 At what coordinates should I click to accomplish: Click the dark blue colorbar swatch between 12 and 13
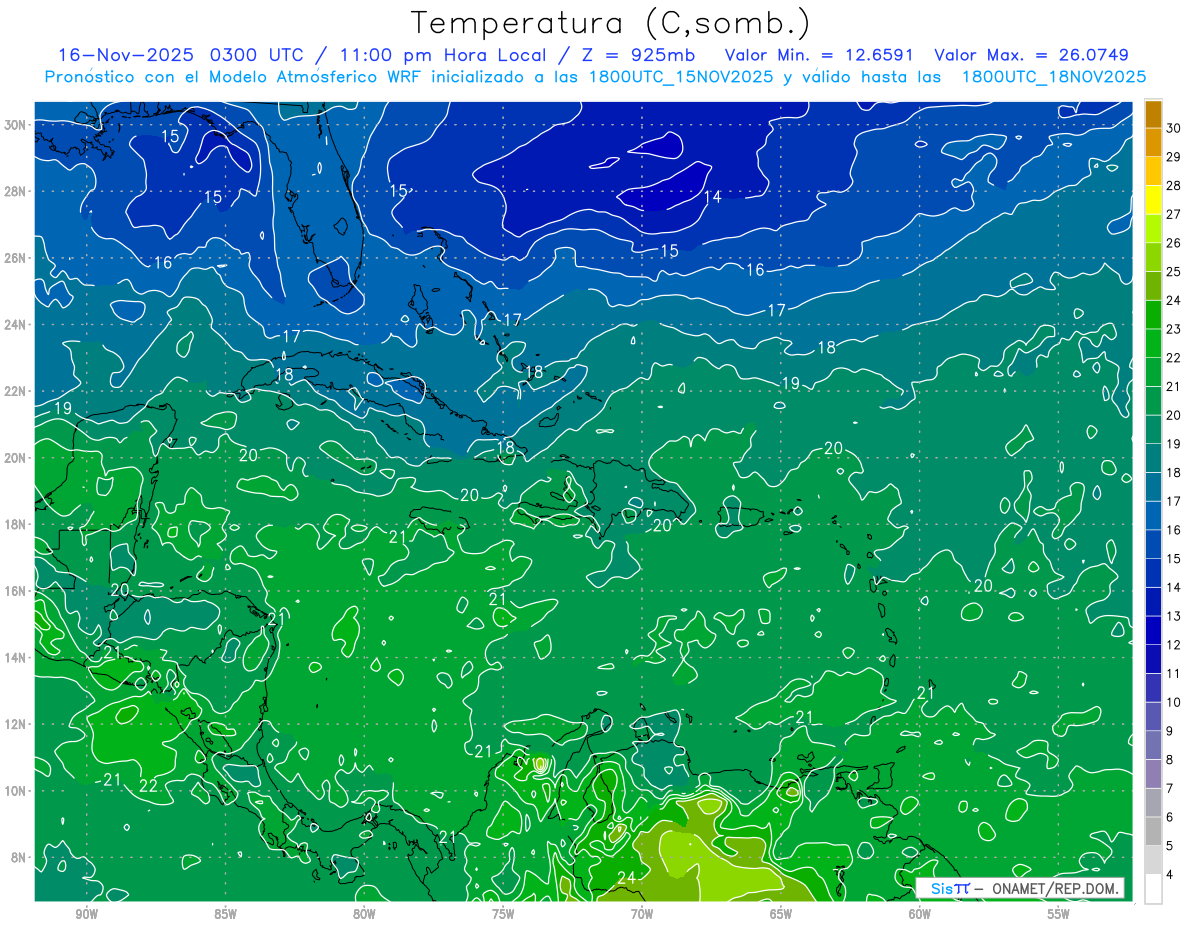coord(1153,631)
